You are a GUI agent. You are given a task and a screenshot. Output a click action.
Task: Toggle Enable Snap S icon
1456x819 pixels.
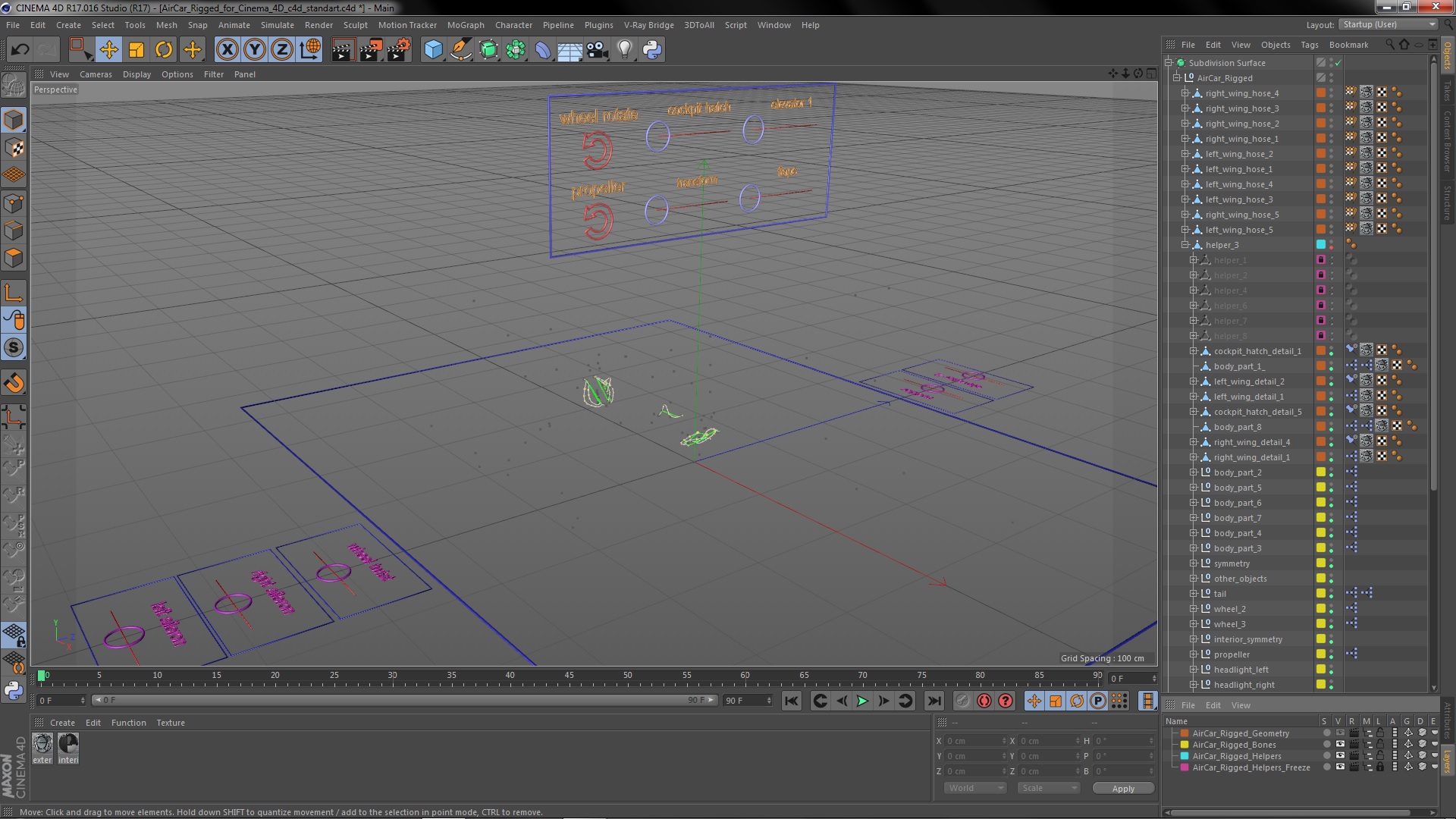tap(14, 347)
